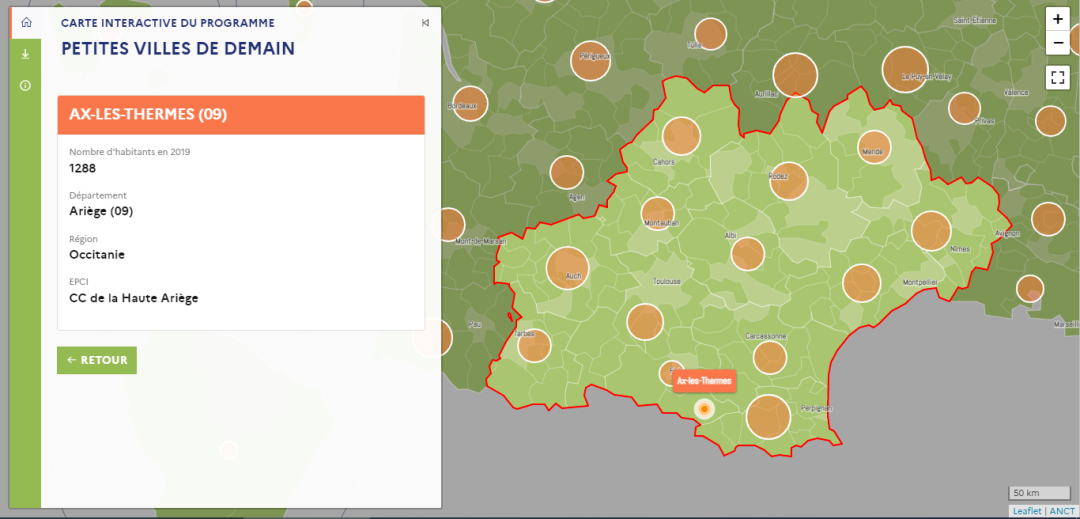Click the Occitanie region value
This screenshot has width=1080, height=519.
point(97,255)
